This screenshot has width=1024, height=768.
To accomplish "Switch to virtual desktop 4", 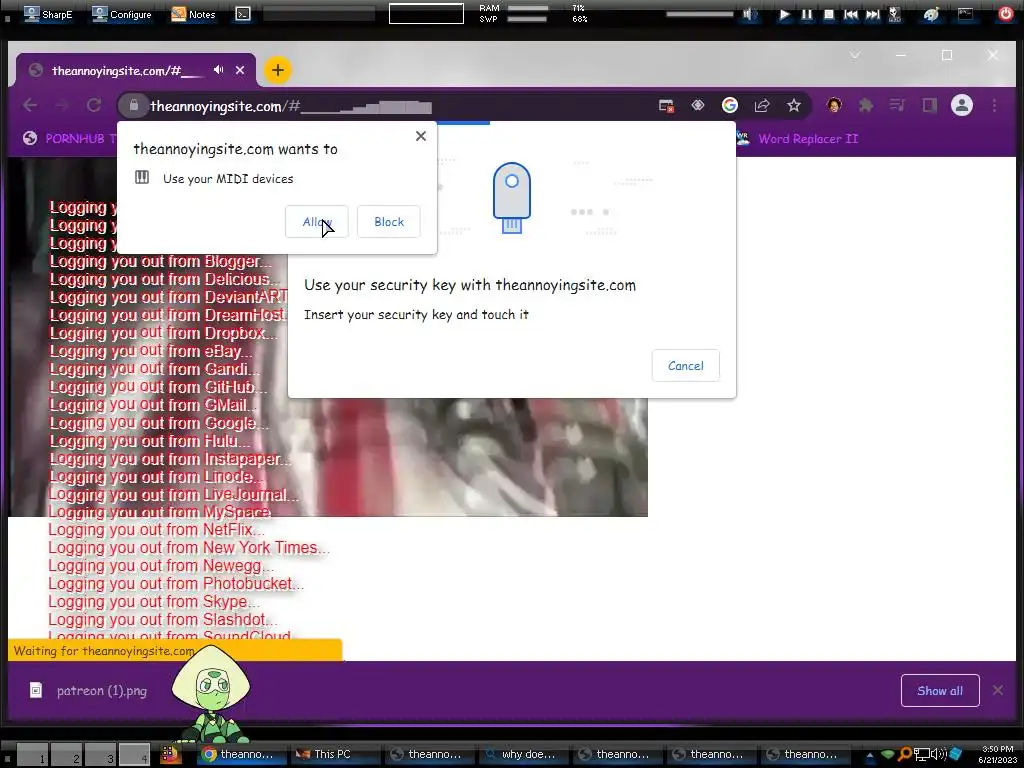I will (x=135, y=754).
